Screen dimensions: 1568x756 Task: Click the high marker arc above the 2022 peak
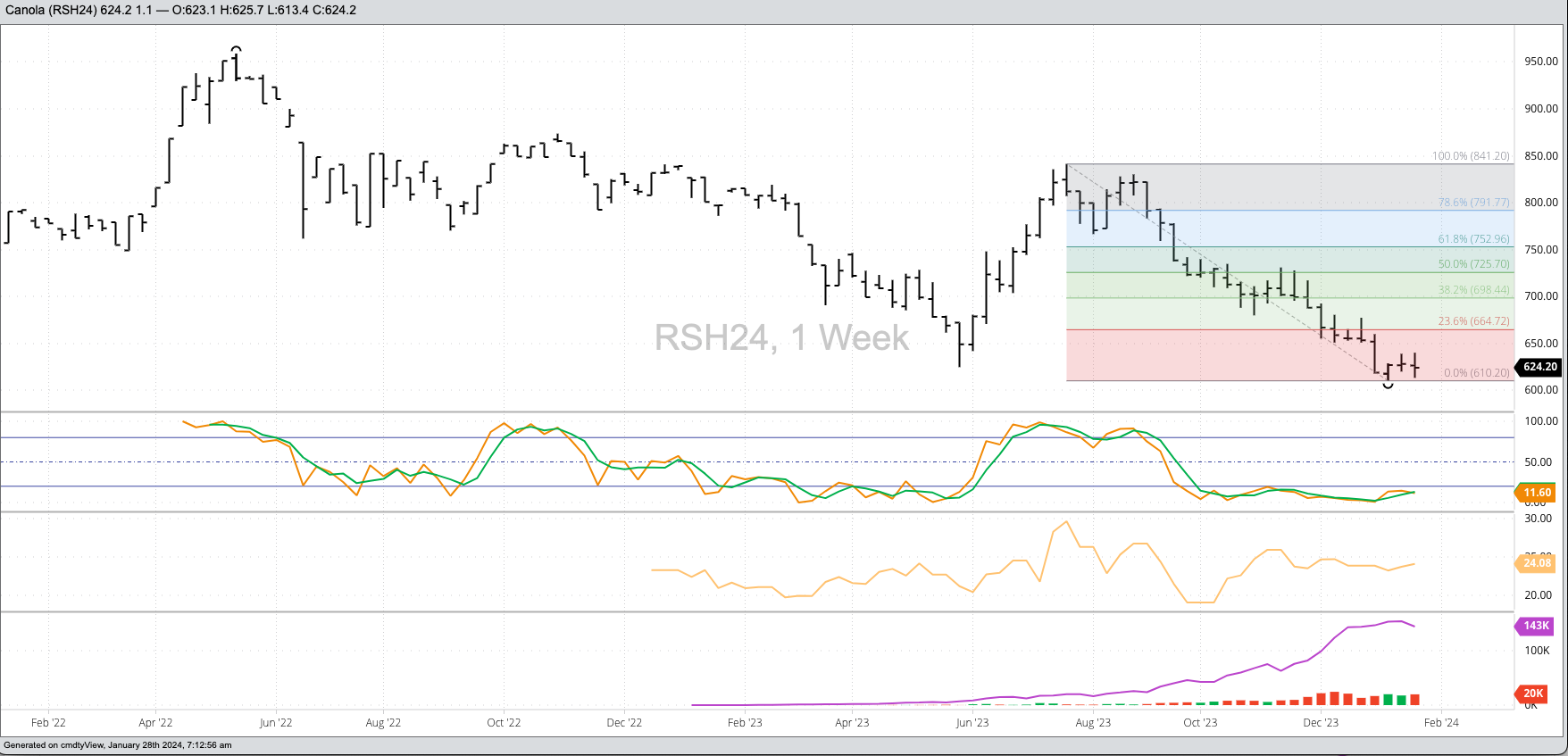pos(236,48)
